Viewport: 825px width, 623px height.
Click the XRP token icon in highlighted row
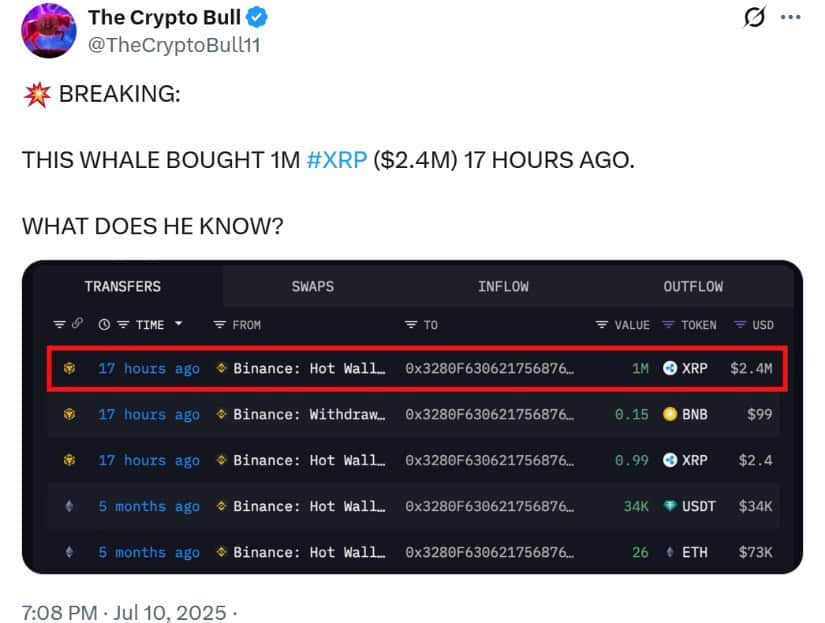tap(670, 368)
